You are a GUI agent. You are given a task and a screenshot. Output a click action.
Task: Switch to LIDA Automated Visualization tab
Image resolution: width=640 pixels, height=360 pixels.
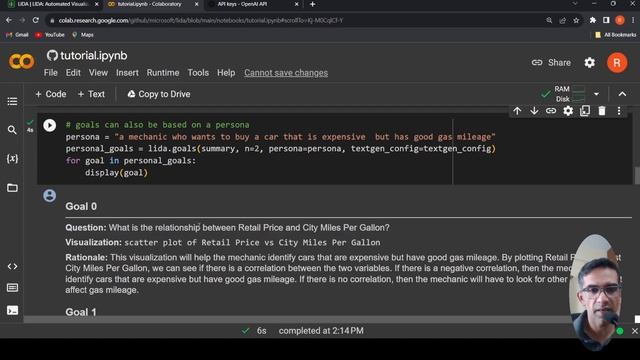(x=52, y=4)
